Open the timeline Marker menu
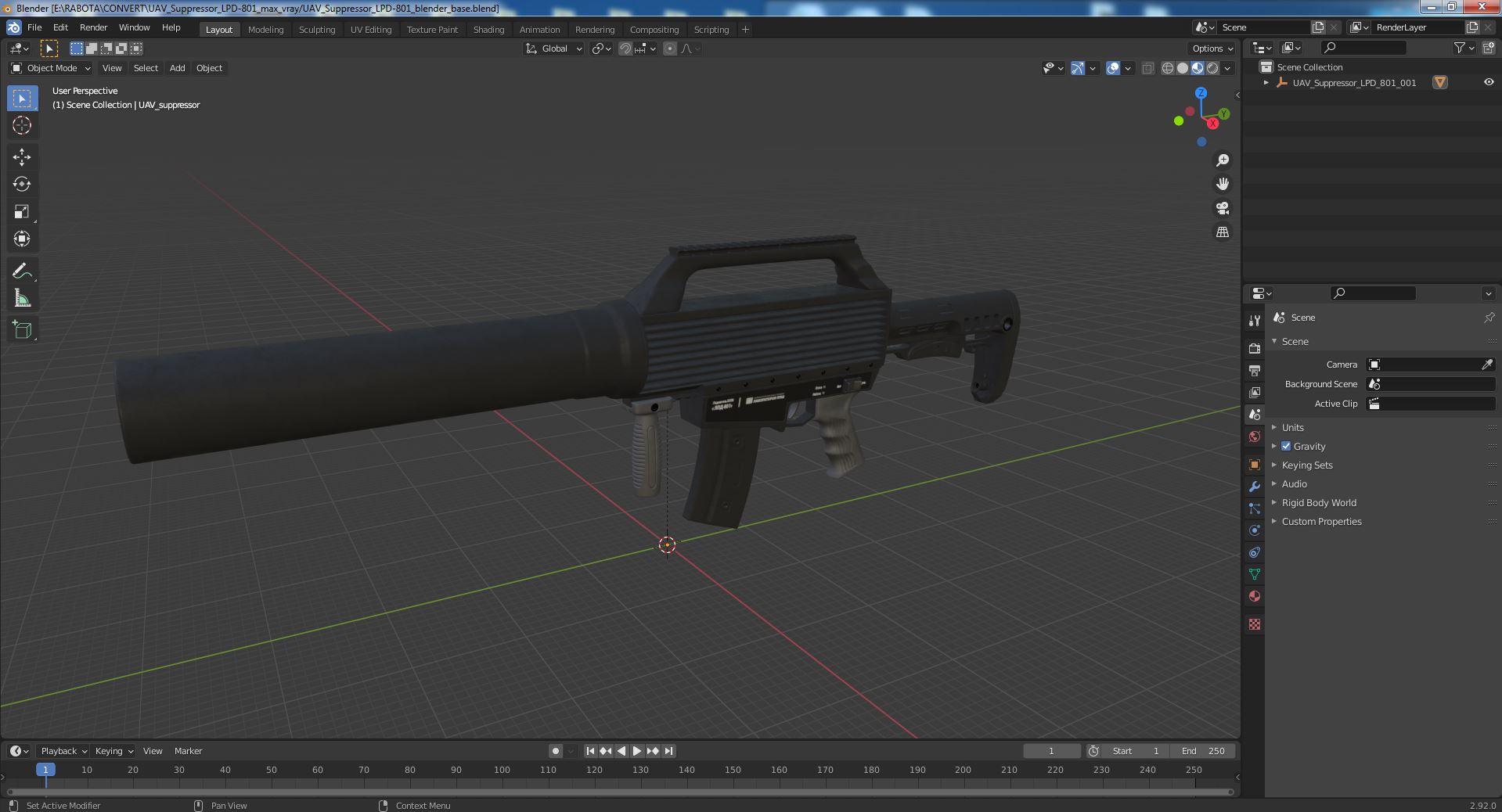Image resolution: width=1502 pixels, height=812 pixels. coord(188,751)
